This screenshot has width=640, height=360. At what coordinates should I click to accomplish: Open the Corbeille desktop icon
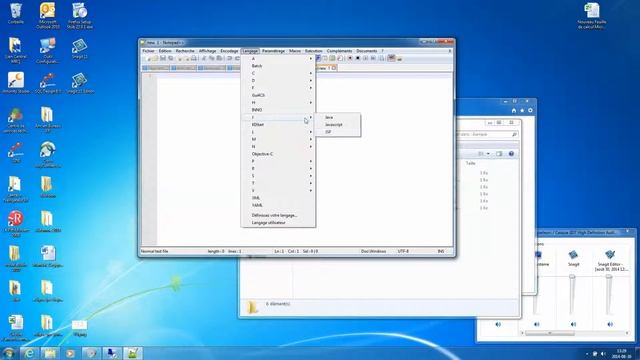tap(16, 13)
